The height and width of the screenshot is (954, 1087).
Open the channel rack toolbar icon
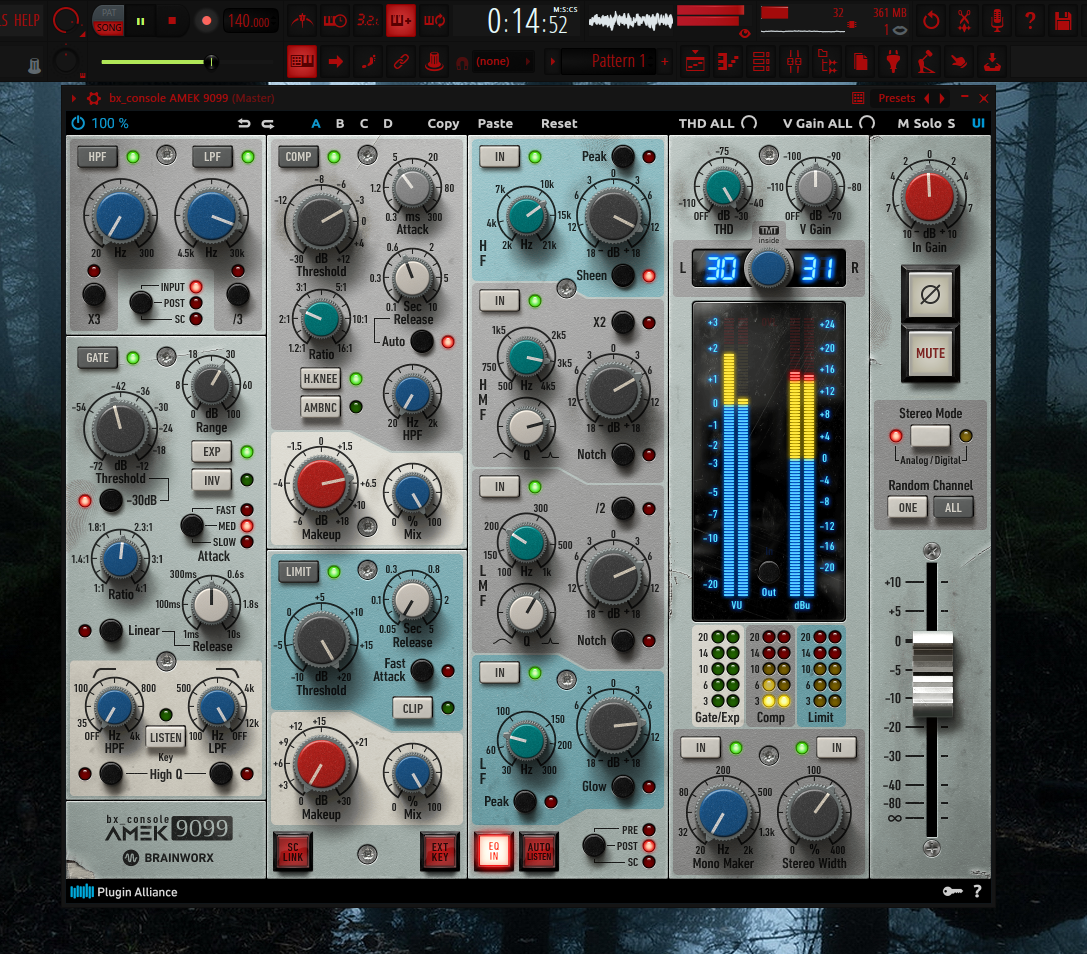click(x=761, y=62)
